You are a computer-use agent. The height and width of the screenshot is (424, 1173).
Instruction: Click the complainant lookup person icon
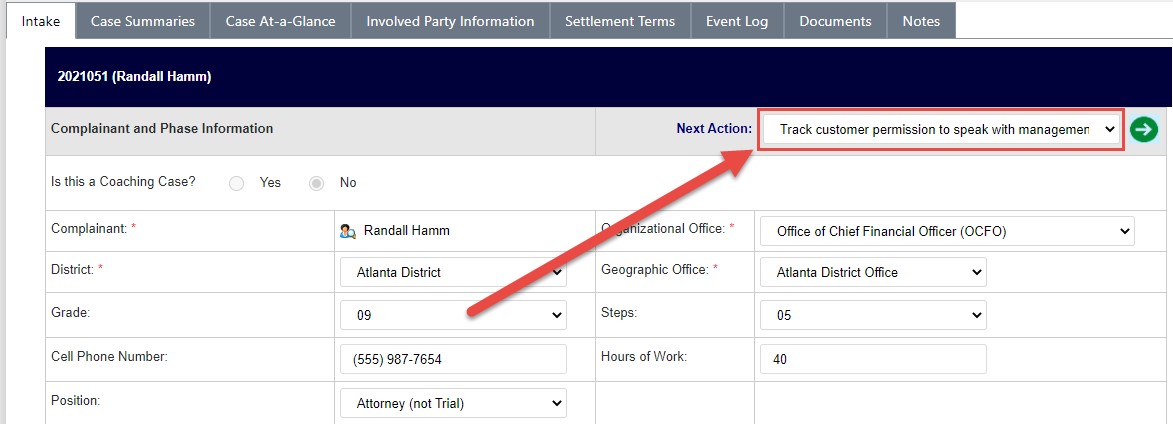tap(348, 231)
